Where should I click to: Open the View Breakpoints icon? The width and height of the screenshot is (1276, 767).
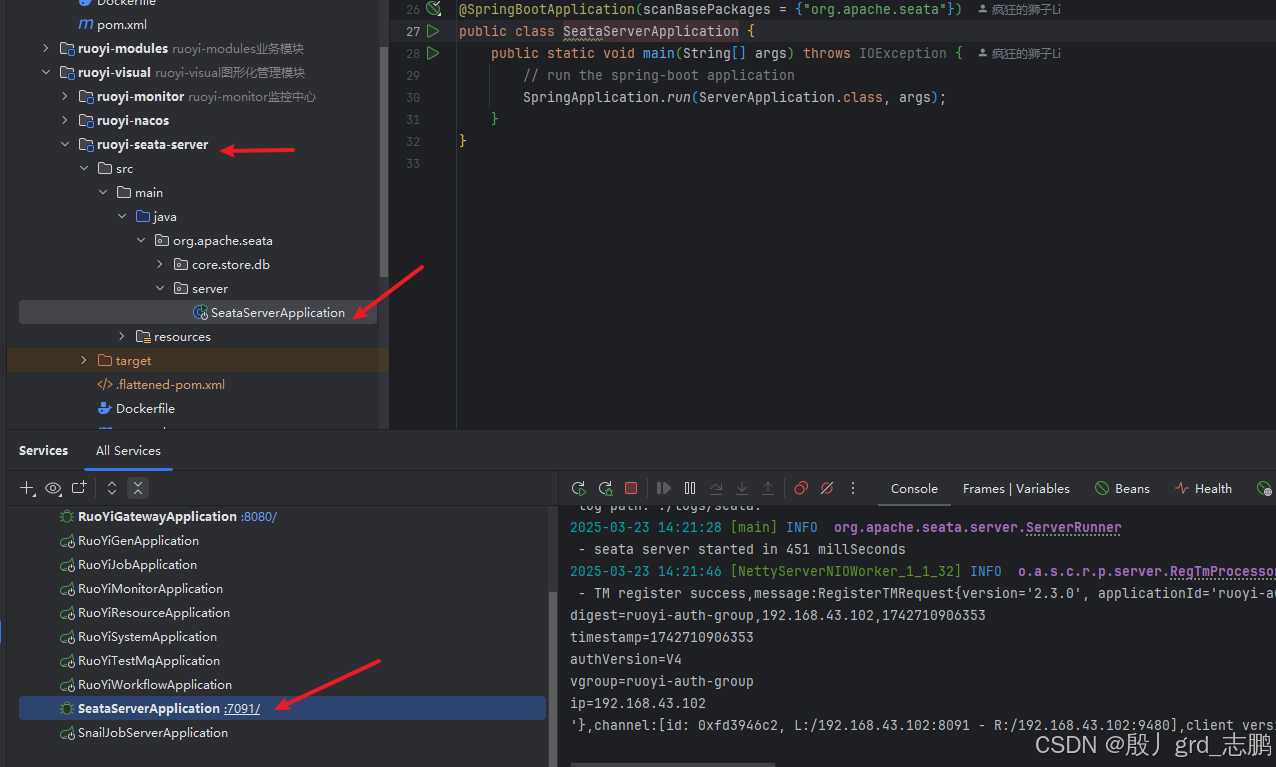[x=801, y=488]
